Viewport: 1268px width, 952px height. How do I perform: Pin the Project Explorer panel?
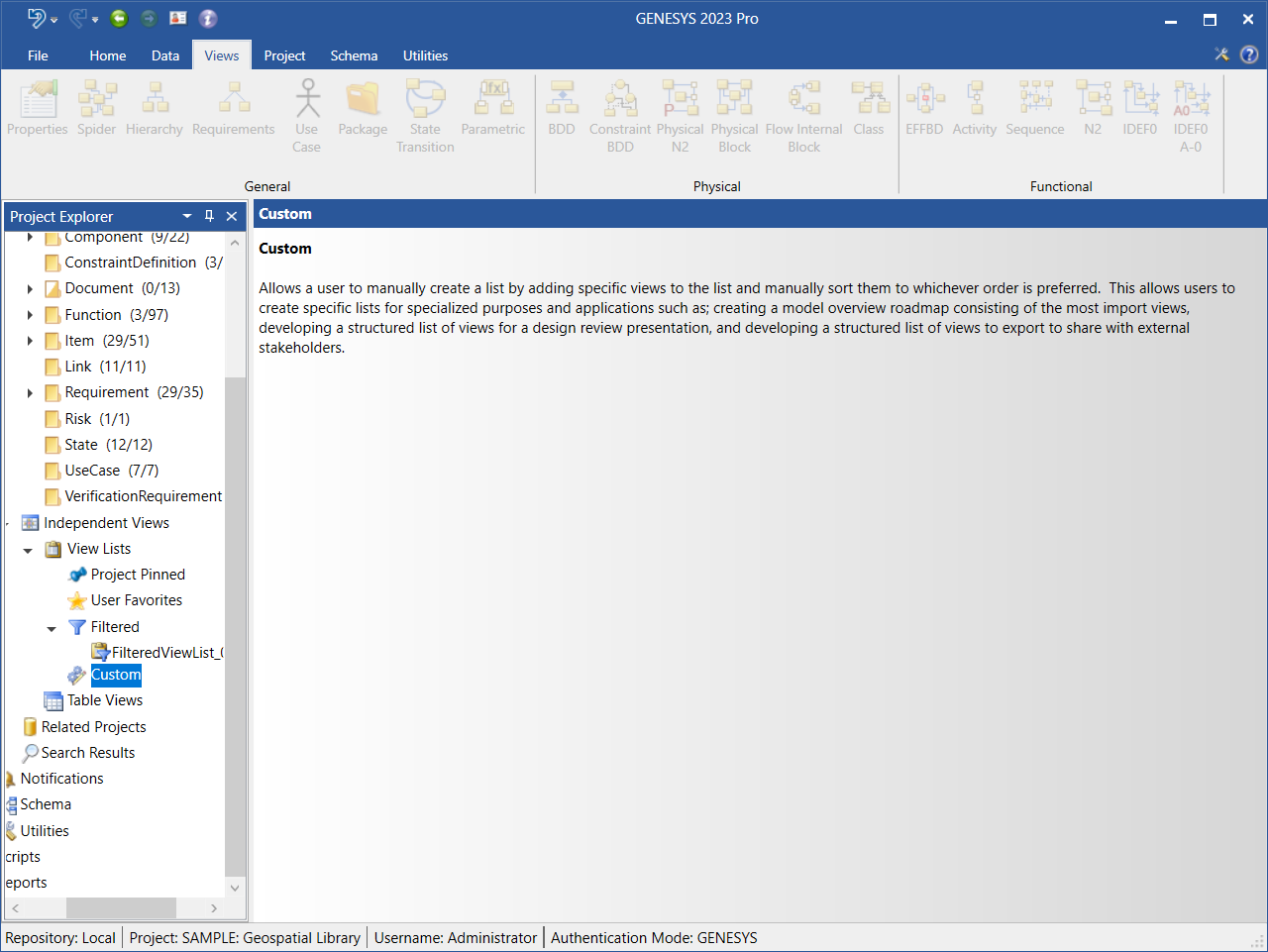tap(209, 216)
